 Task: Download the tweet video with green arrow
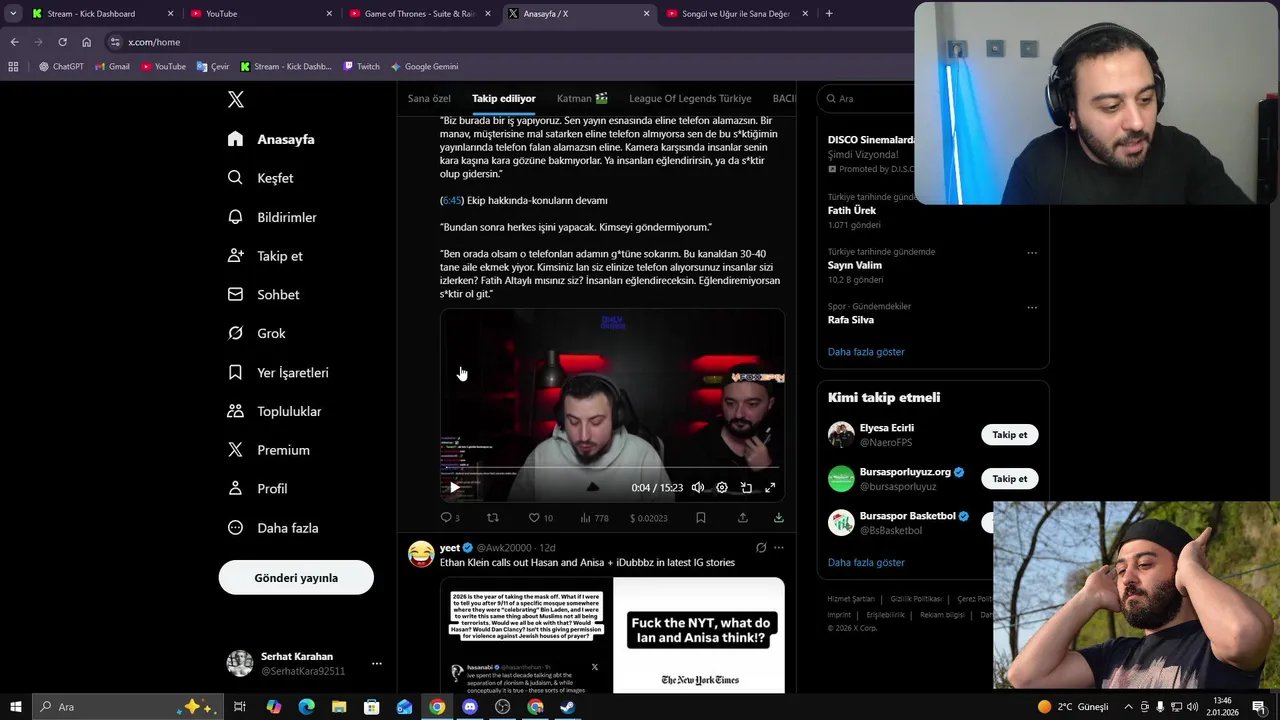778,518
